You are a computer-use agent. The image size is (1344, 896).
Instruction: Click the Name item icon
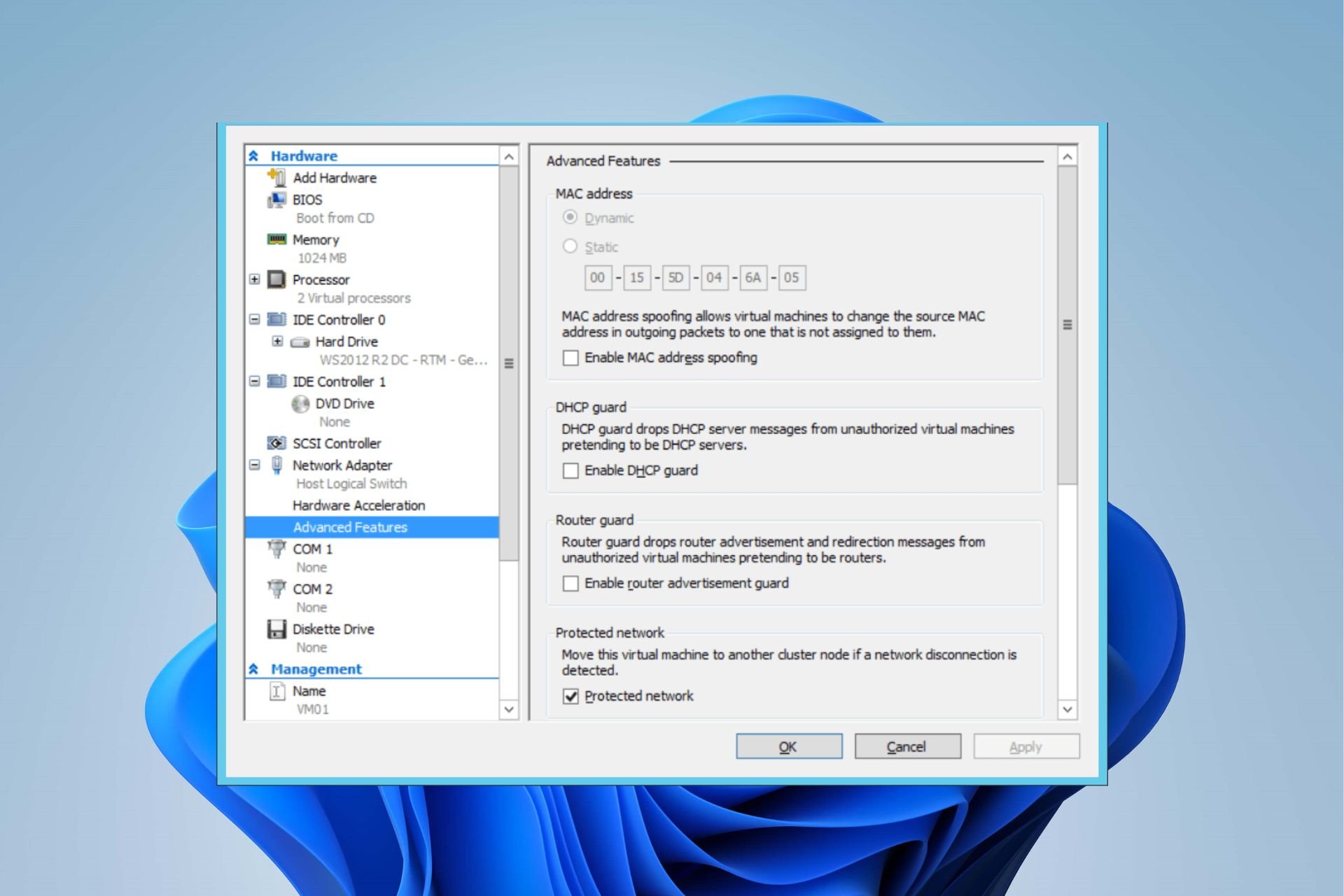coord(276,691)
